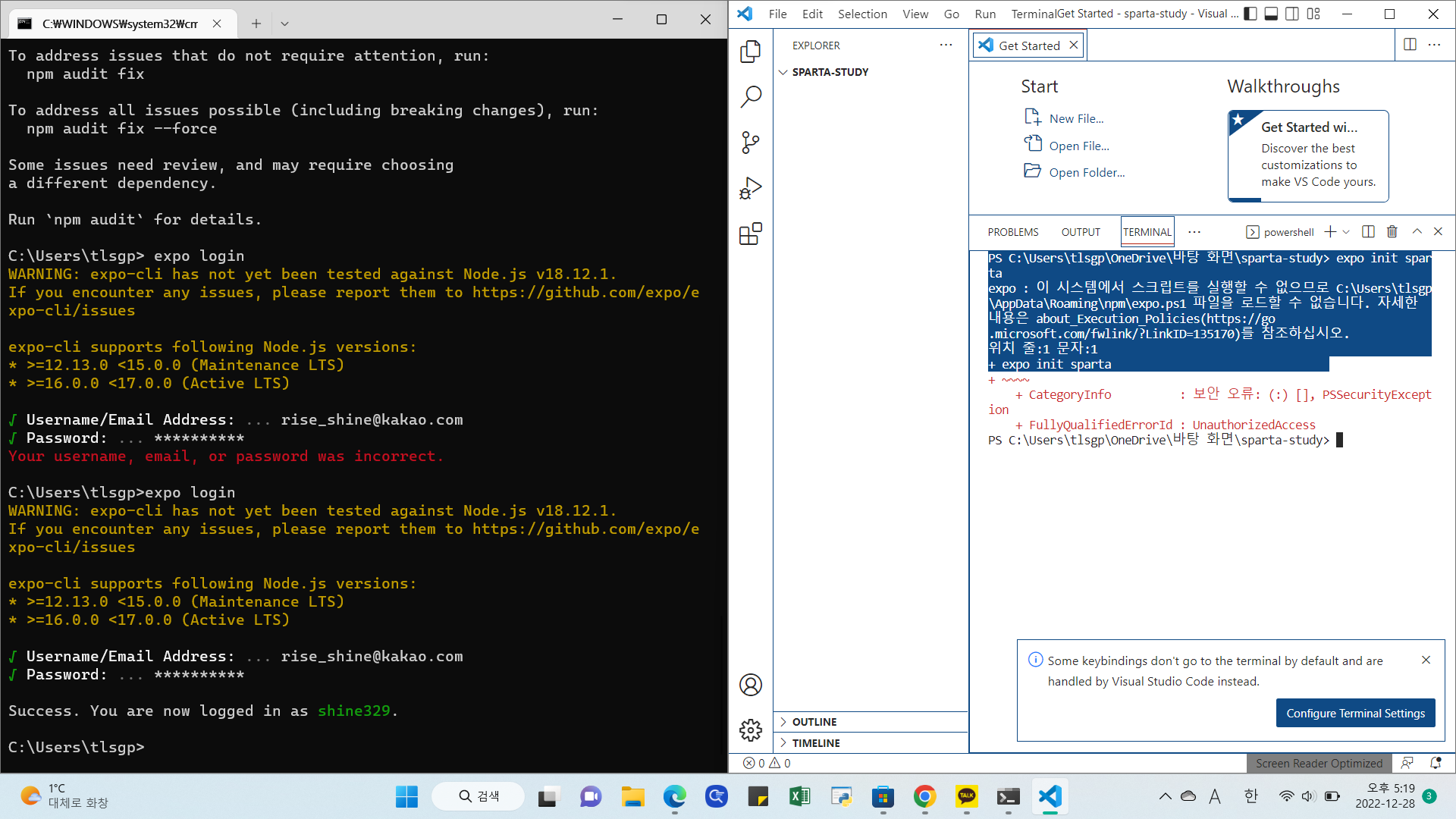Open the Run menu in VS Code
1456x819 pixels.
pos(985,14)
